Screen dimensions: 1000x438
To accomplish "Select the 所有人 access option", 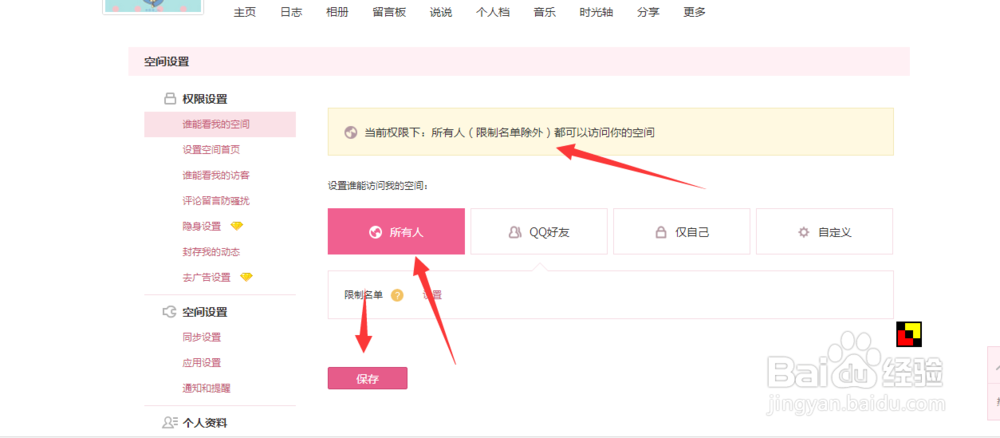I will click(x=396, y=231).
